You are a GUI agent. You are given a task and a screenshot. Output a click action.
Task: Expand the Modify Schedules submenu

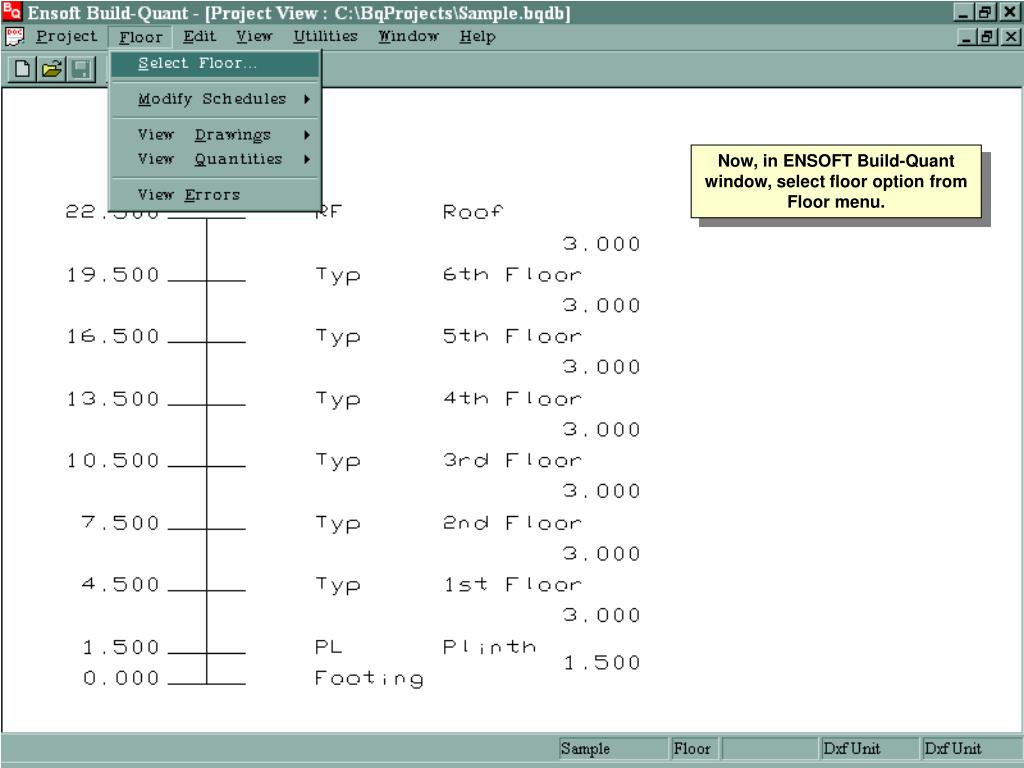[215, 99]
